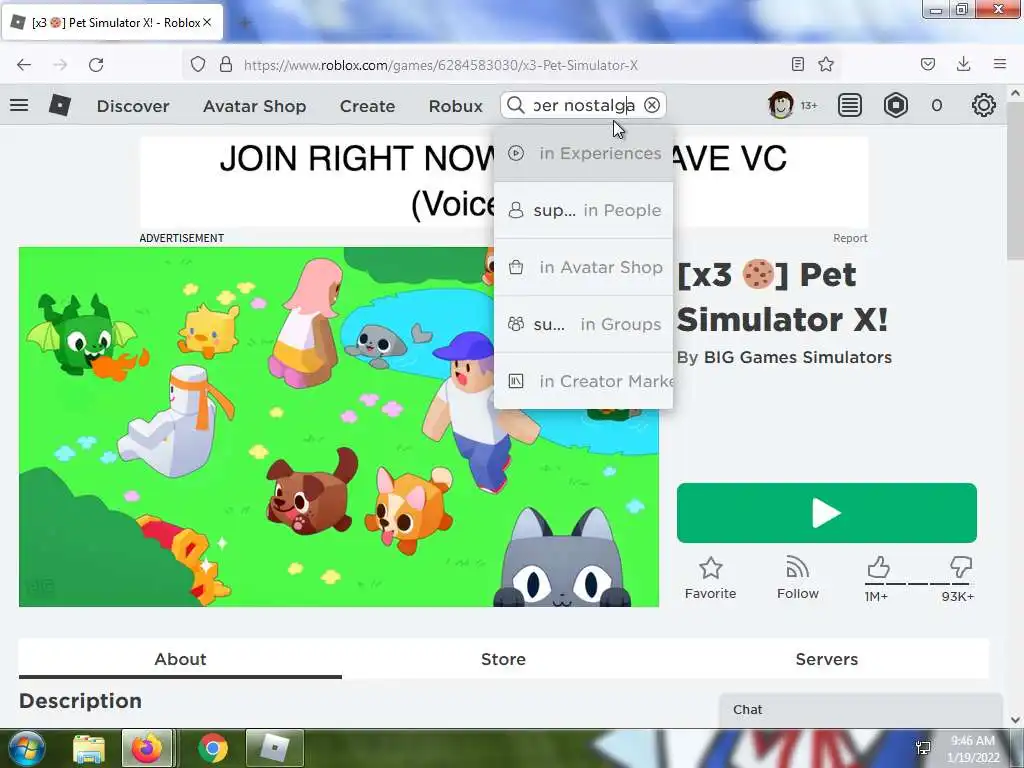Open the Chat panel
The image size is (1024, 768).
[861, 710]
